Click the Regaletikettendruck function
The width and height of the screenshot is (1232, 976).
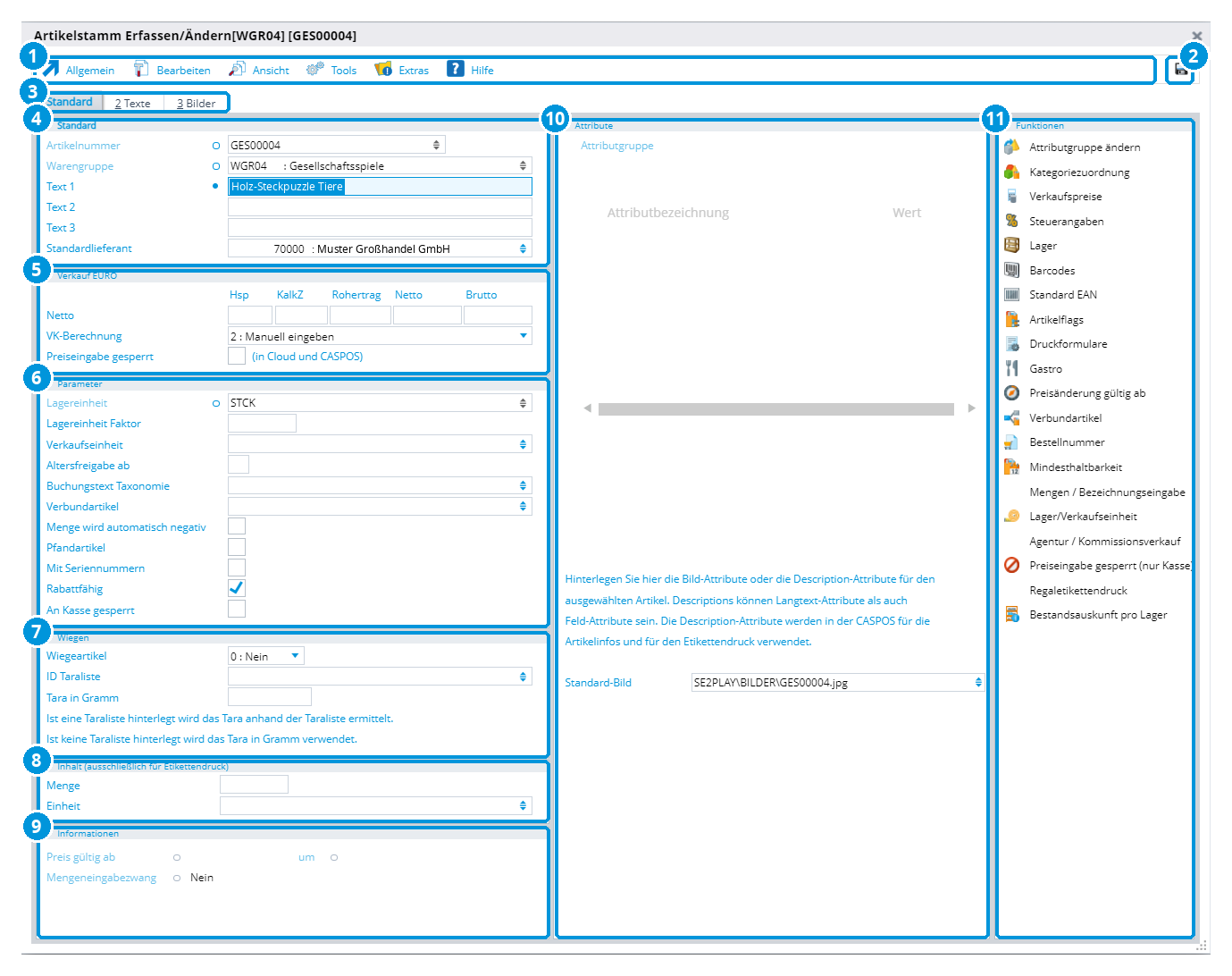click(1078, 591)
